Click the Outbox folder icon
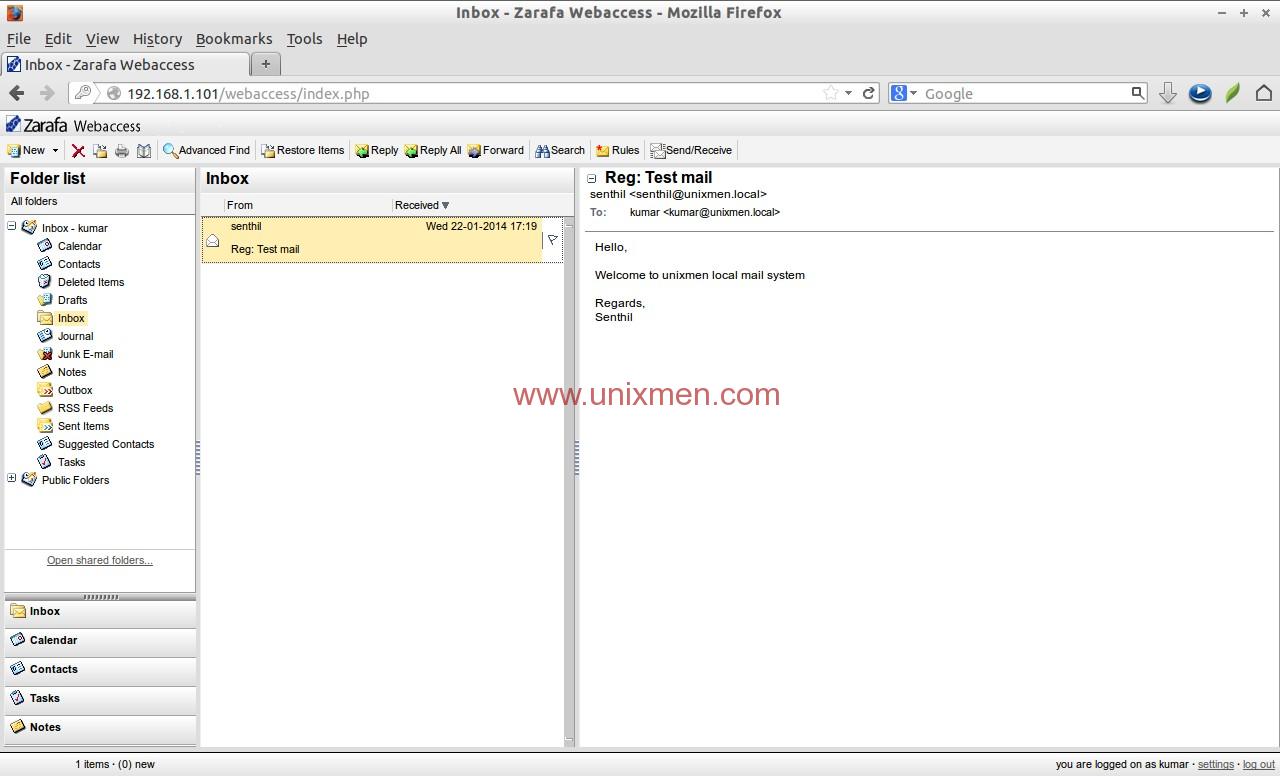The image size is (1280, 776). click(x=45, y=390)
